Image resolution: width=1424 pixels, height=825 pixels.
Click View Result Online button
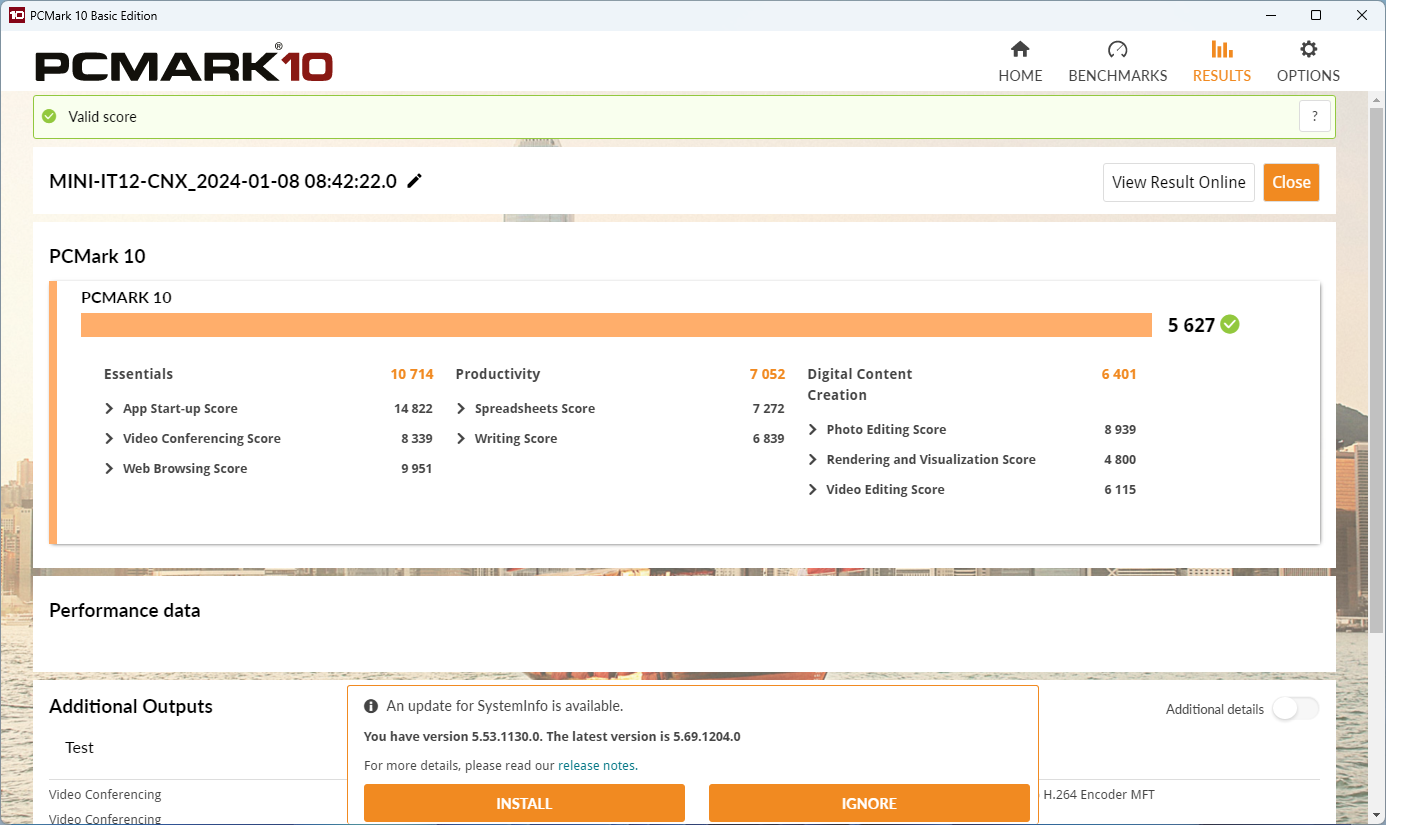point(1179,182)
